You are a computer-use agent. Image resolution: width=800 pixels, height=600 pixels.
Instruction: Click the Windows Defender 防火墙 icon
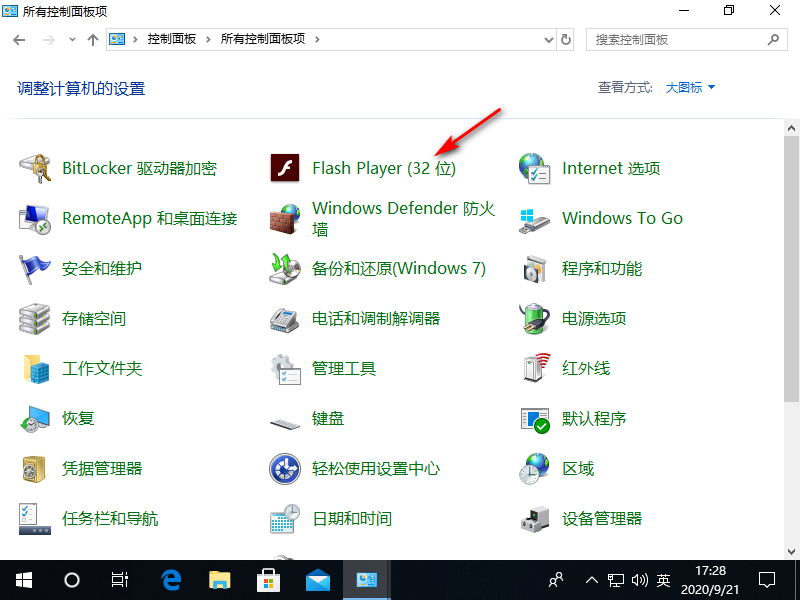click(285, 218)
